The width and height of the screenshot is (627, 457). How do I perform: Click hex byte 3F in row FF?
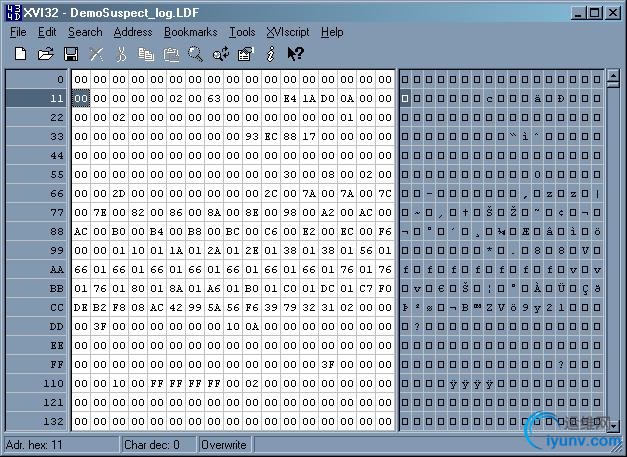(x=328, y=364)
